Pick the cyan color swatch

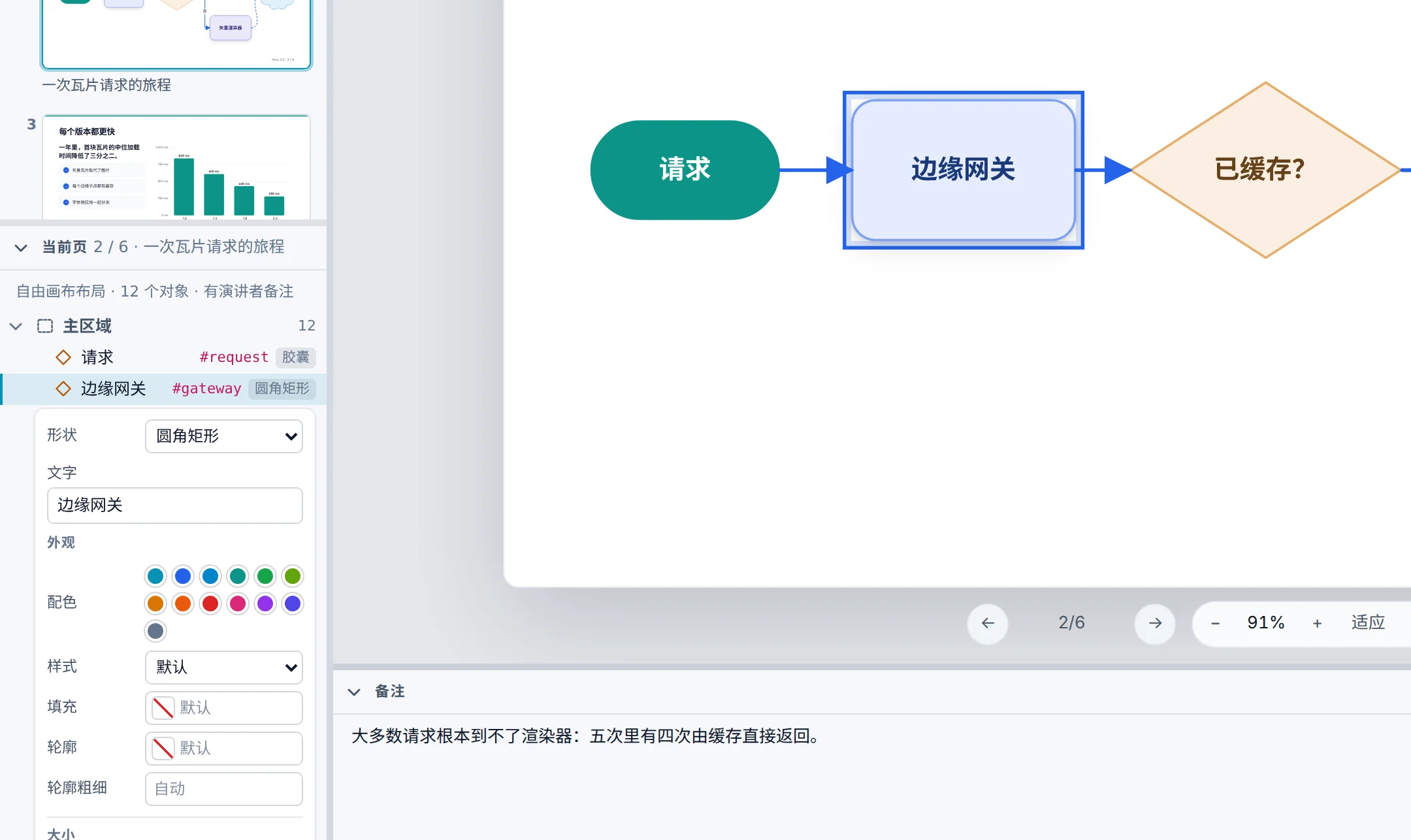[155, 576]
